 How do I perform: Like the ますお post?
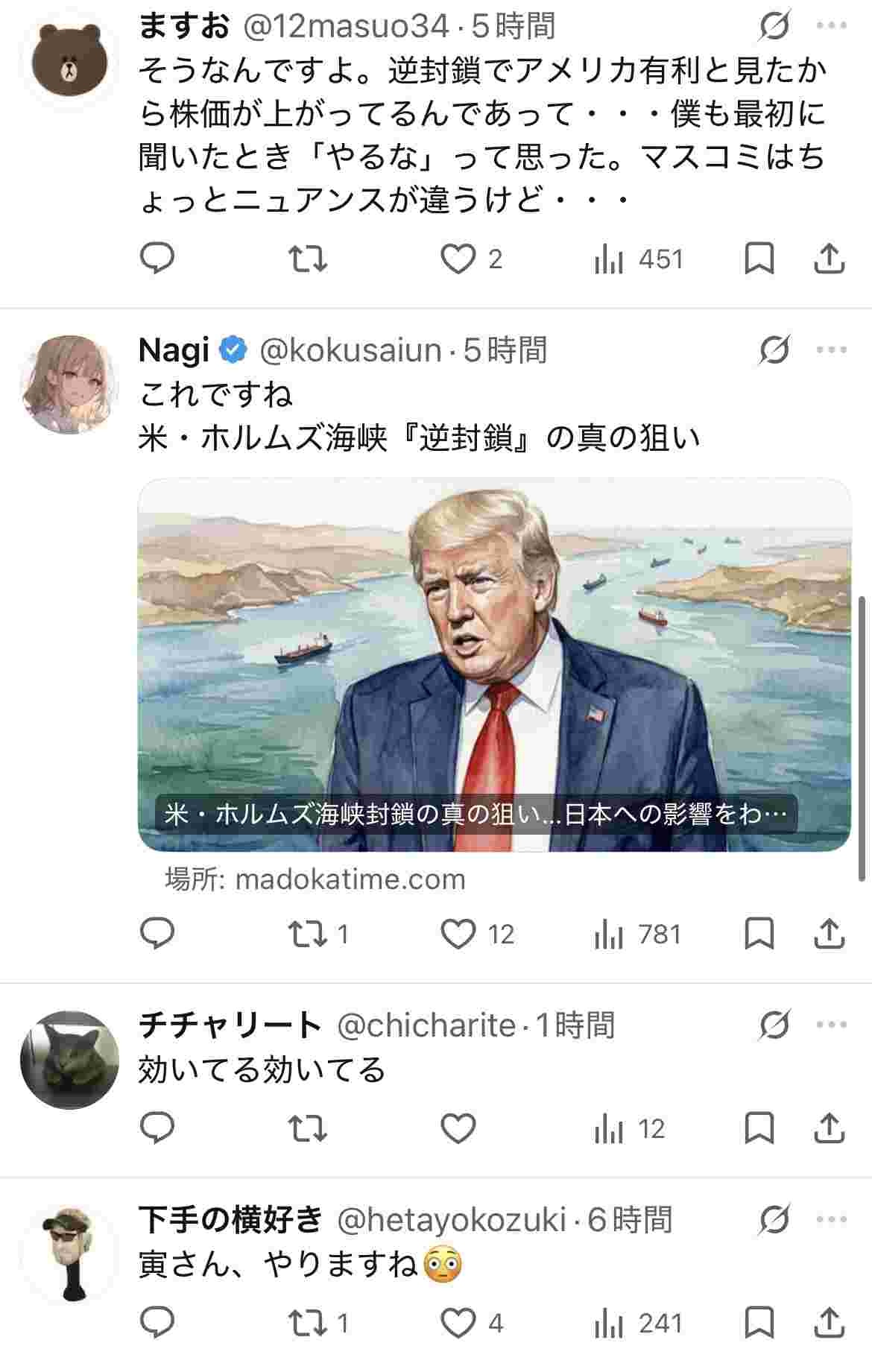coord(458,259)
